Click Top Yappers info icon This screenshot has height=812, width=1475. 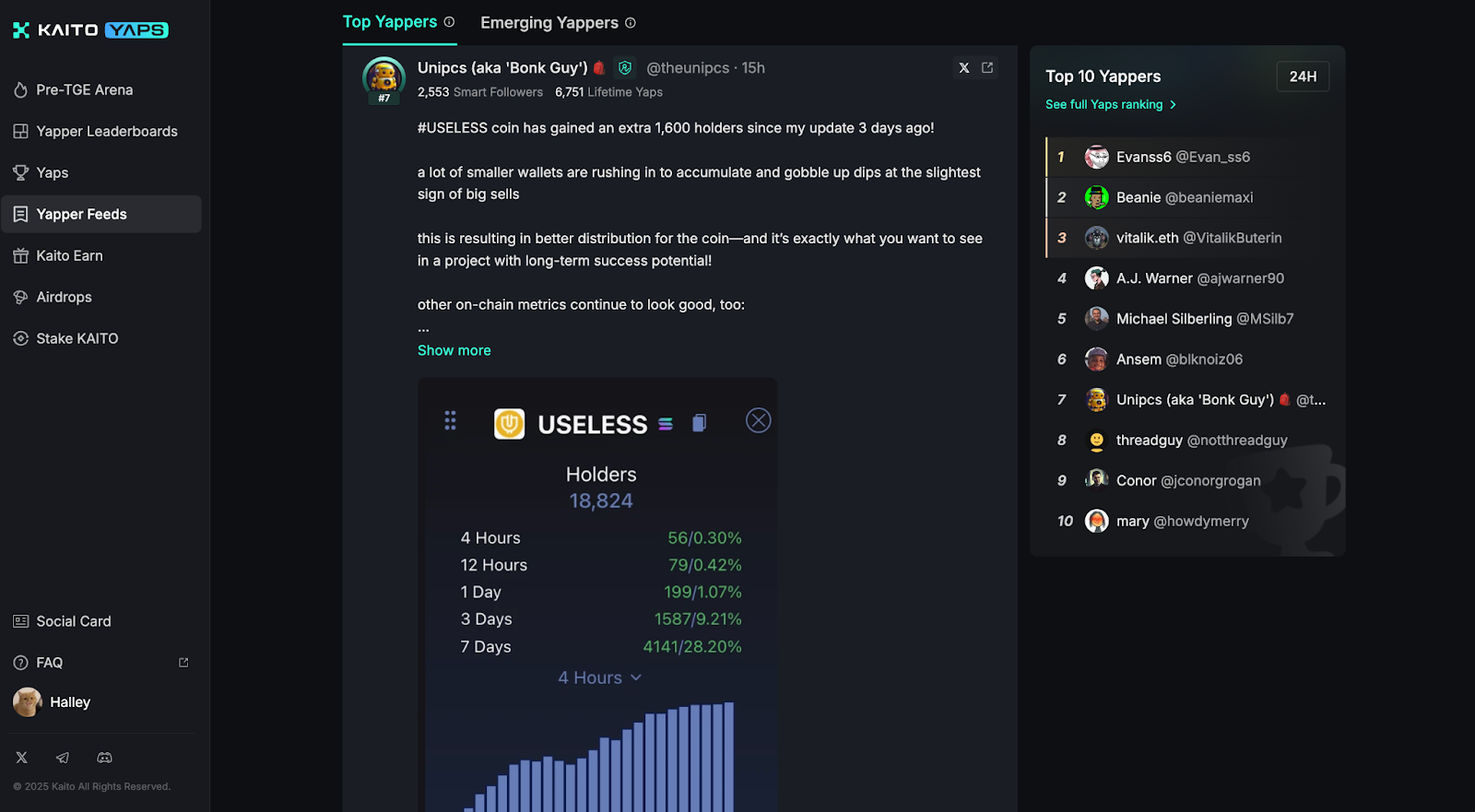click(449, 22)
